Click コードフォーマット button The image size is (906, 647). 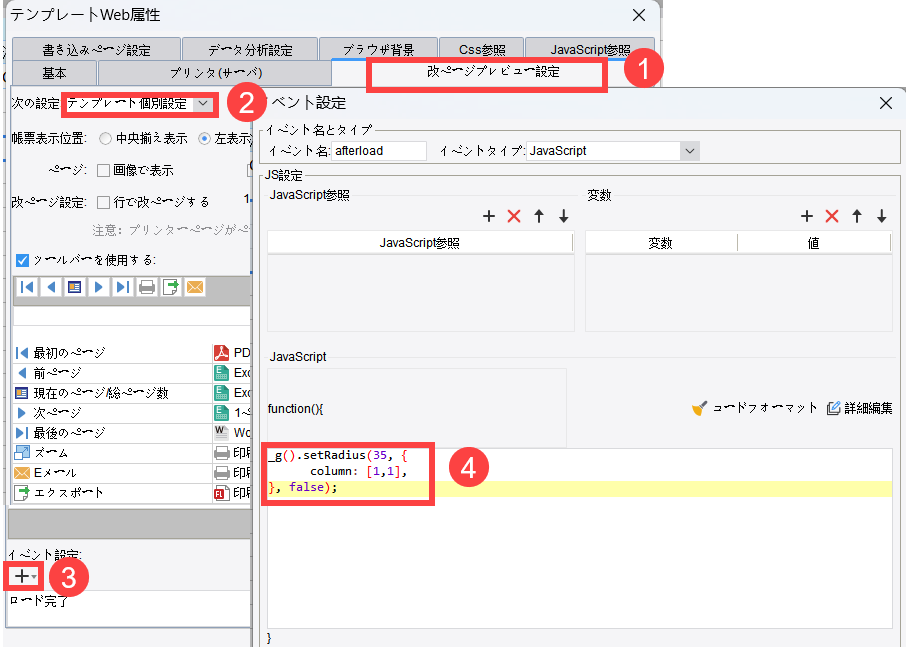(x=755, y=408)
